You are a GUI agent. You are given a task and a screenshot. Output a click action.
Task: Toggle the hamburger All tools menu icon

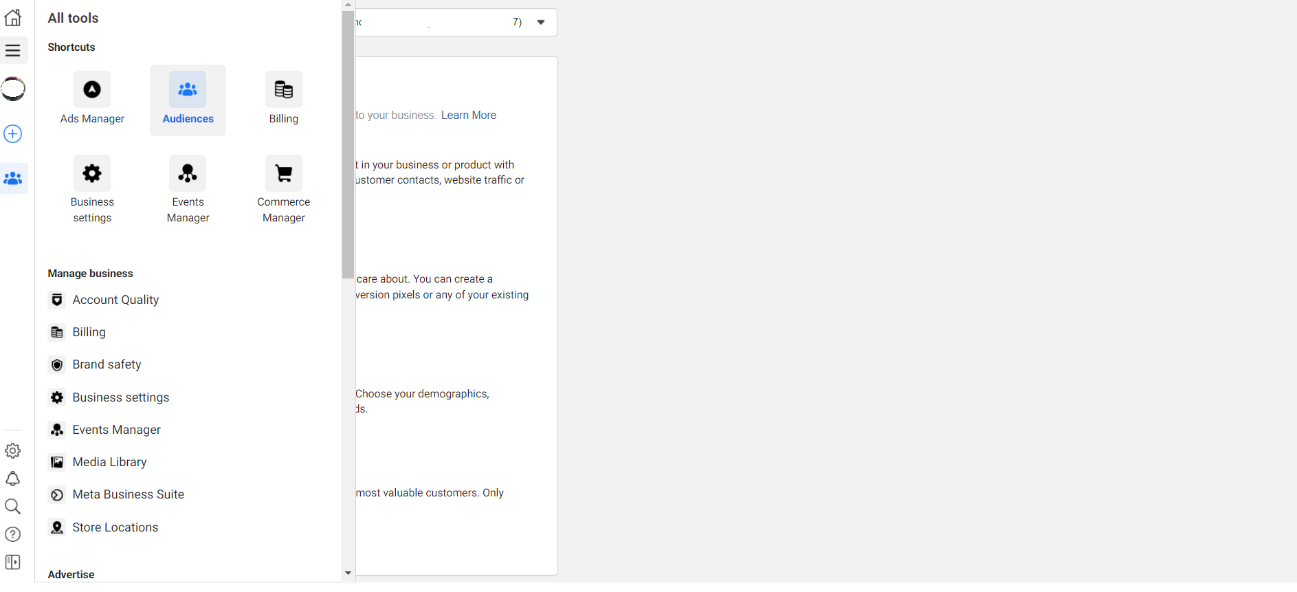pos(13,50)
